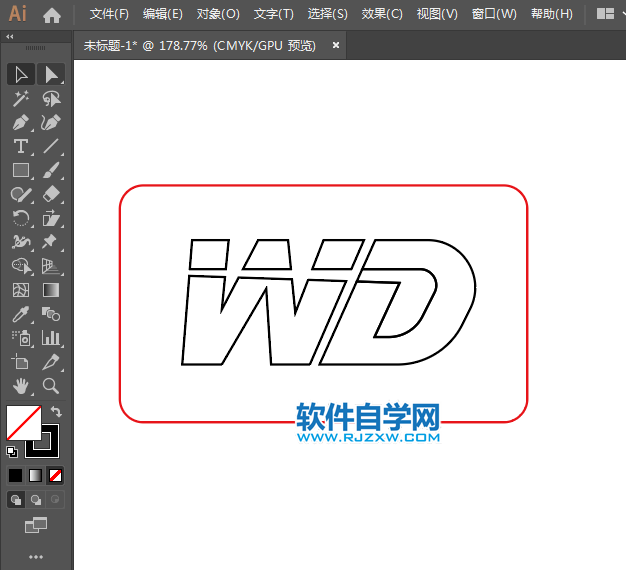Screen dimensions: 626x570
Task: Pick the Gradient tool
Action: tap(51, 290)
